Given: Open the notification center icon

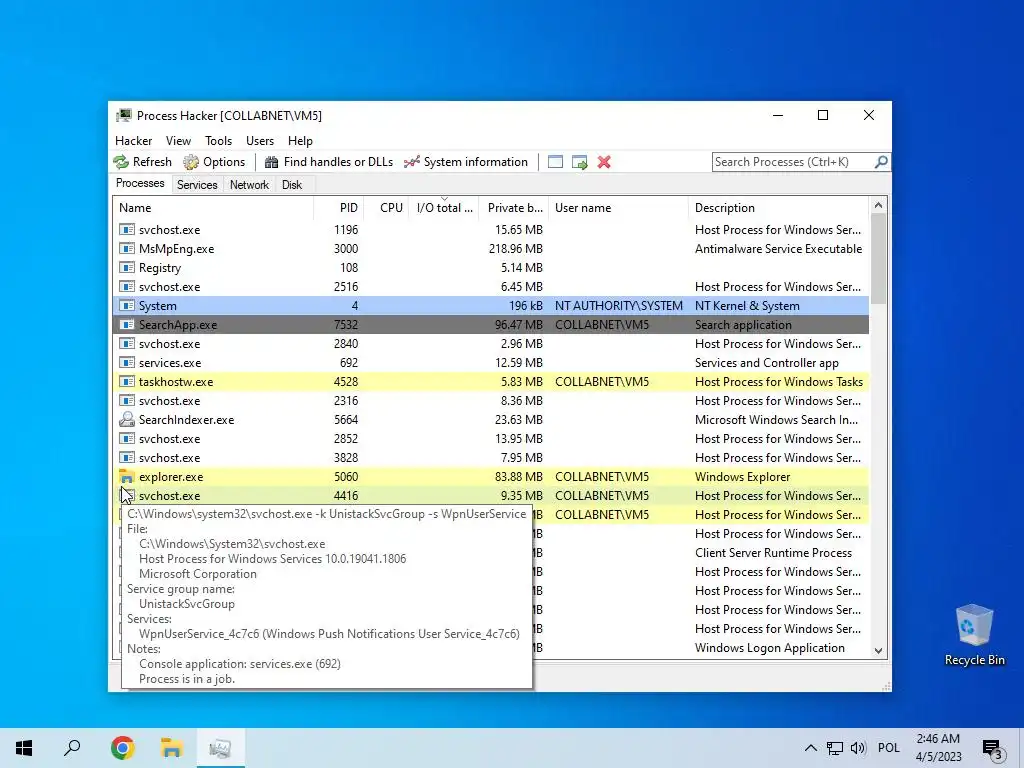Looking at the screenshot, I should click(993, 748).
